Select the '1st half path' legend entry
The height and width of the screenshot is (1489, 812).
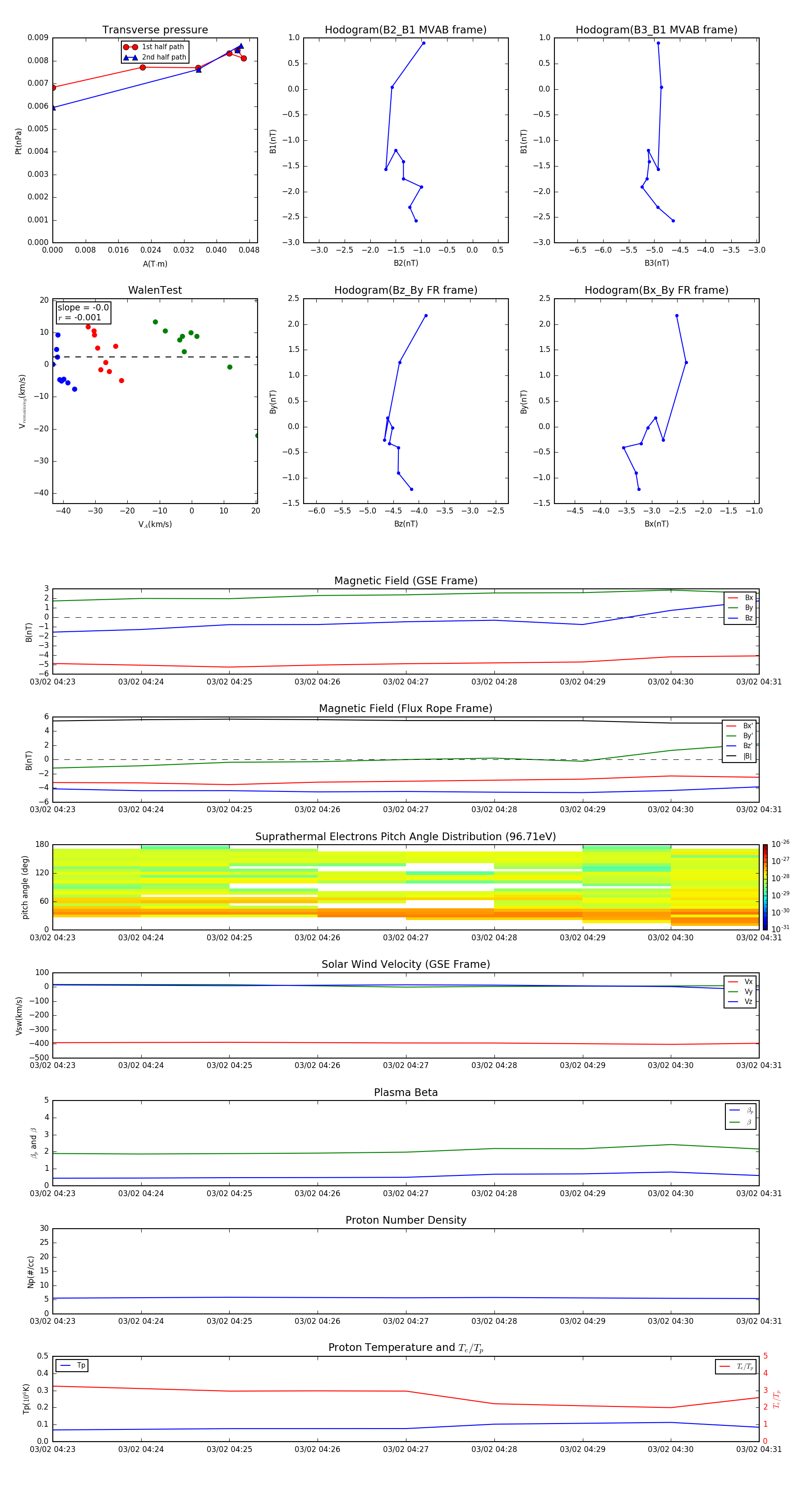154,47
